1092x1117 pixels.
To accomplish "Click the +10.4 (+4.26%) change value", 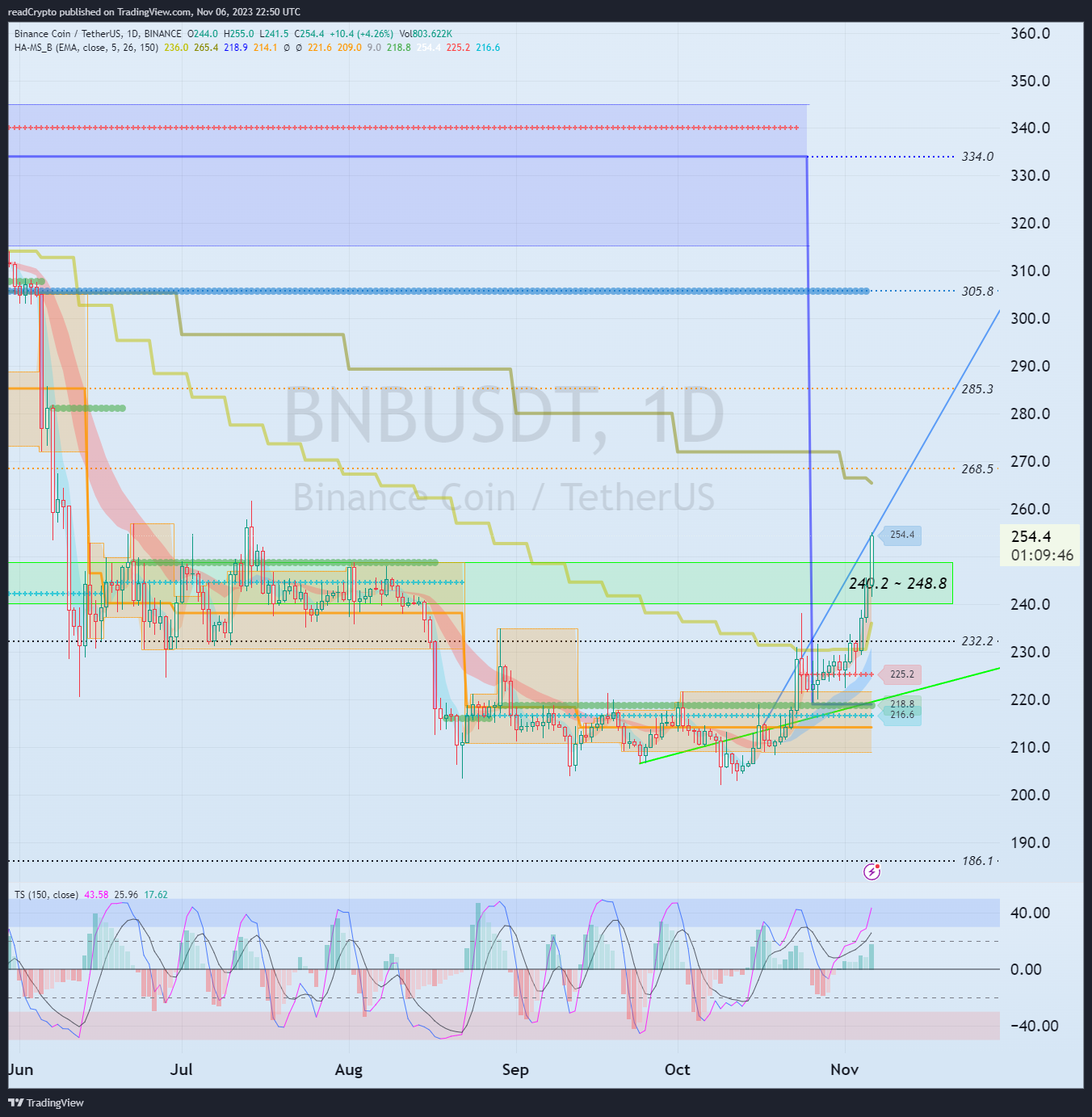I will (361, 34).
